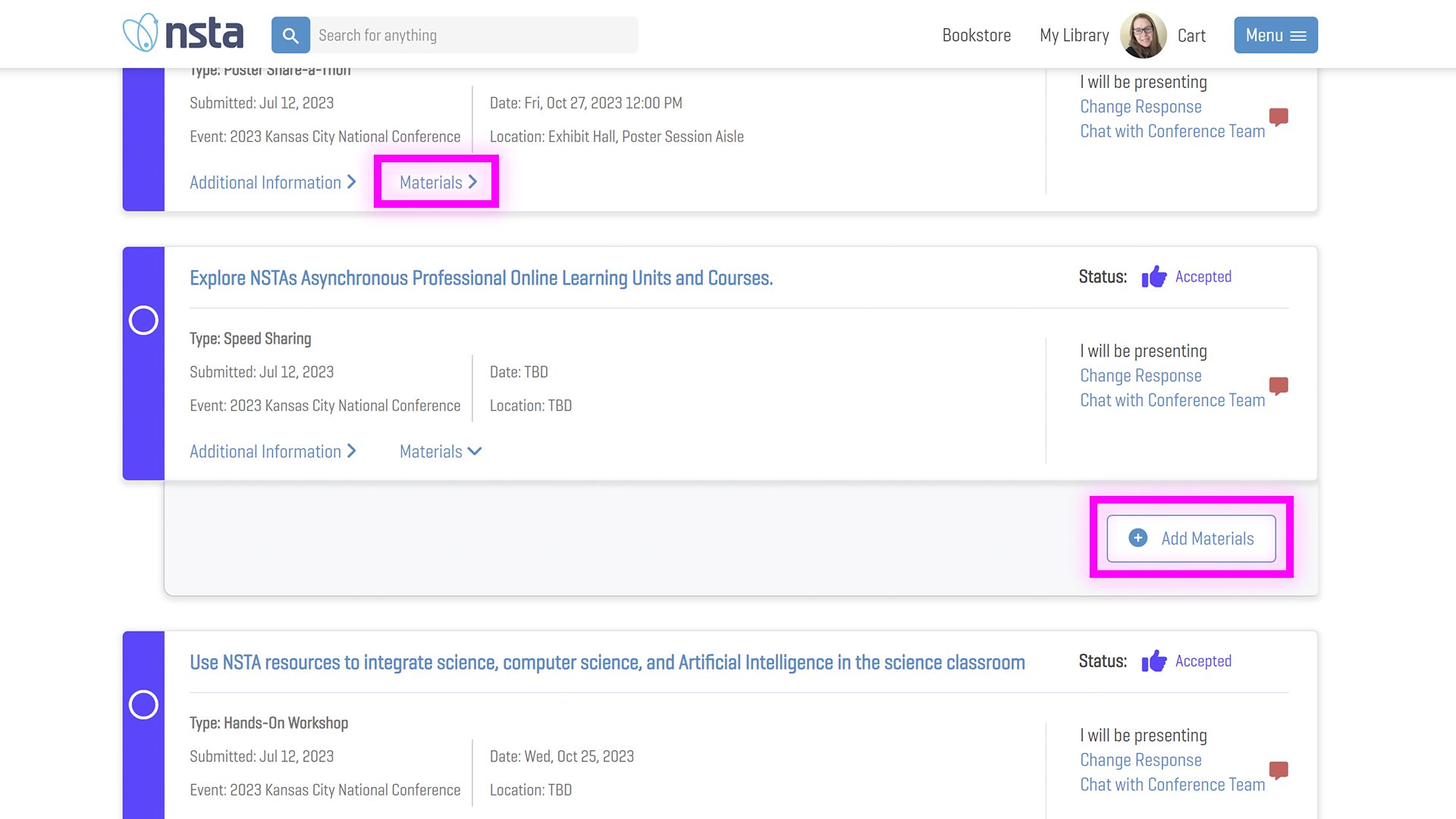Screen dimensions: 1456x819
Task: Click 'Type: Speed Sharing' text
Action: click(250, 339)
